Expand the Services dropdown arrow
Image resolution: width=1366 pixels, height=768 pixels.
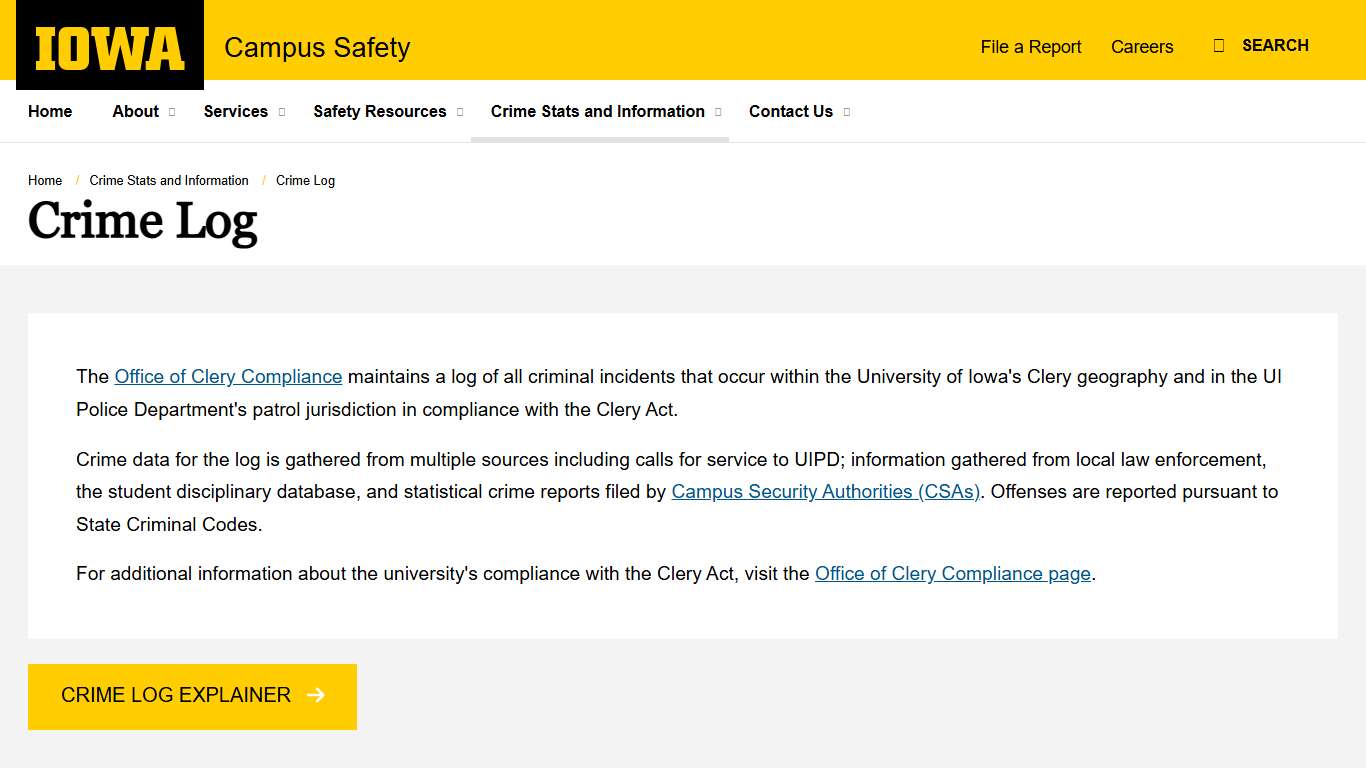pos(280,112)
